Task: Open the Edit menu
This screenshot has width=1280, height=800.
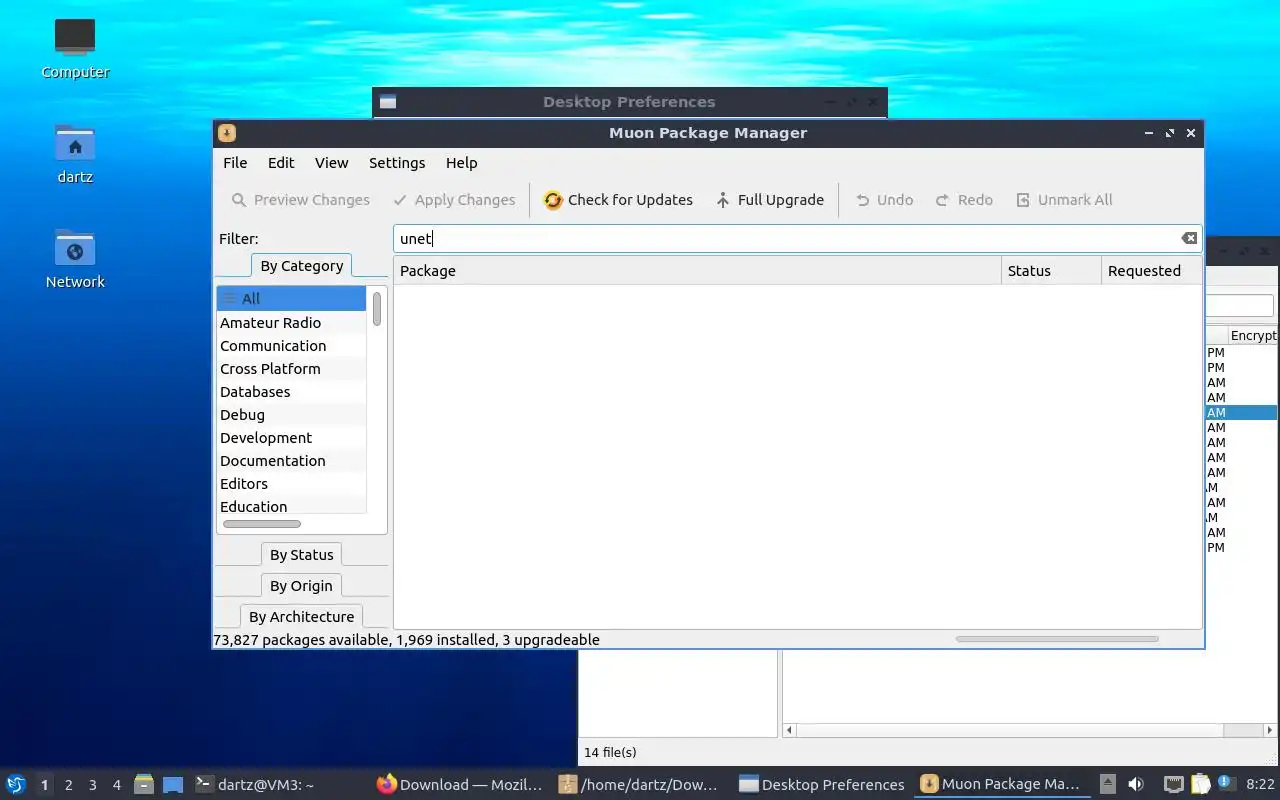Action: [281, 163]
